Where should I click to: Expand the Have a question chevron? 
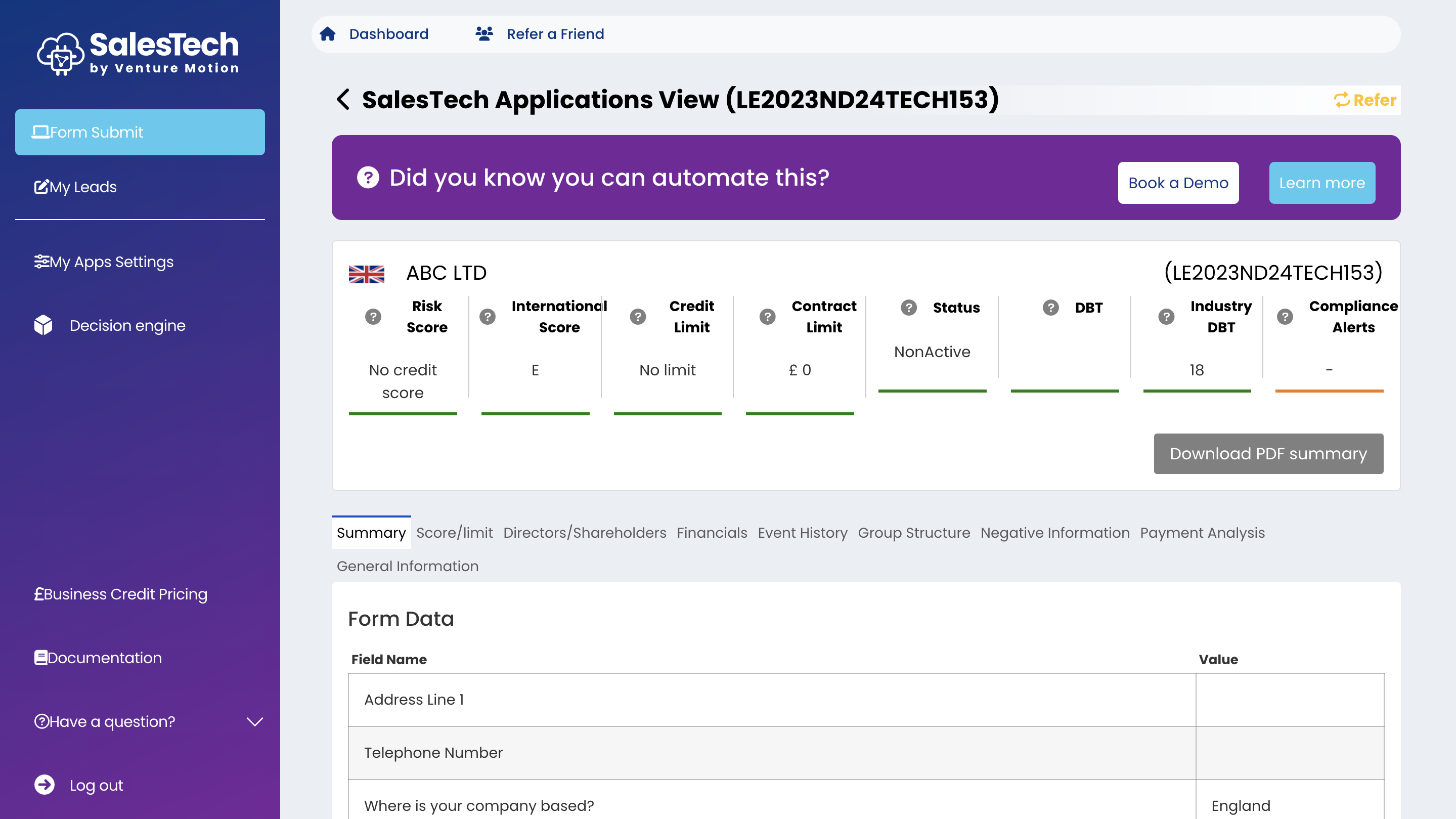pyautogui.click(x=255, y=721)
